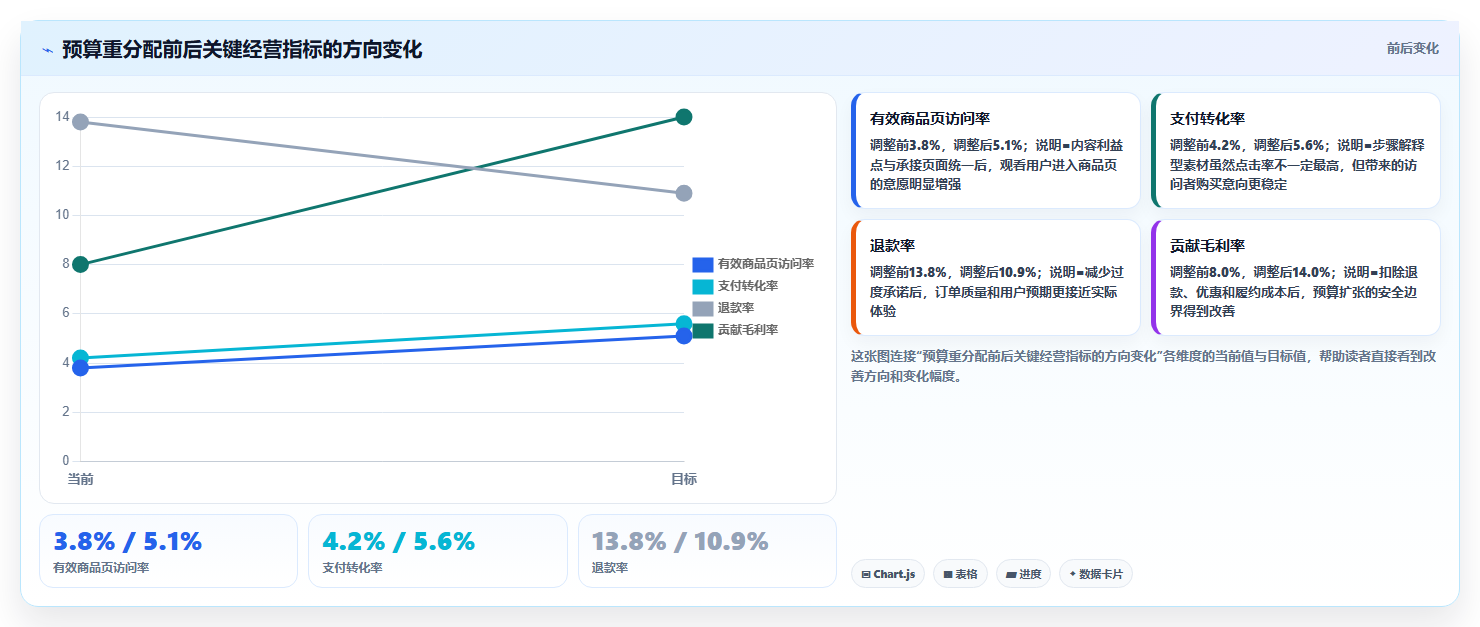Click the title 预算重分配前后关键经营指标的方向变化
Viewport: 1480px width, 627px height.
click(242, 50)
